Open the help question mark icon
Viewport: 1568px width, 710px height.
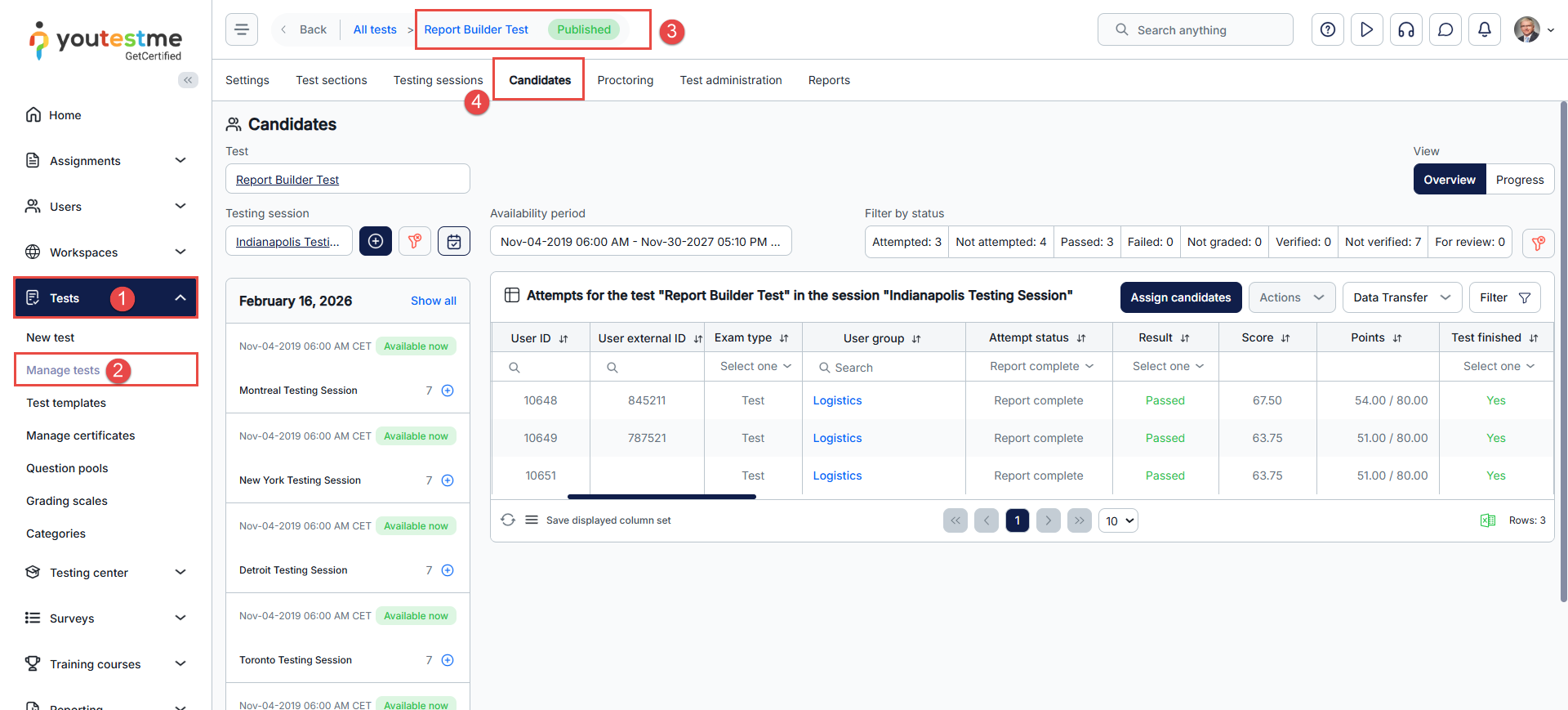(x=1327, y=30)
